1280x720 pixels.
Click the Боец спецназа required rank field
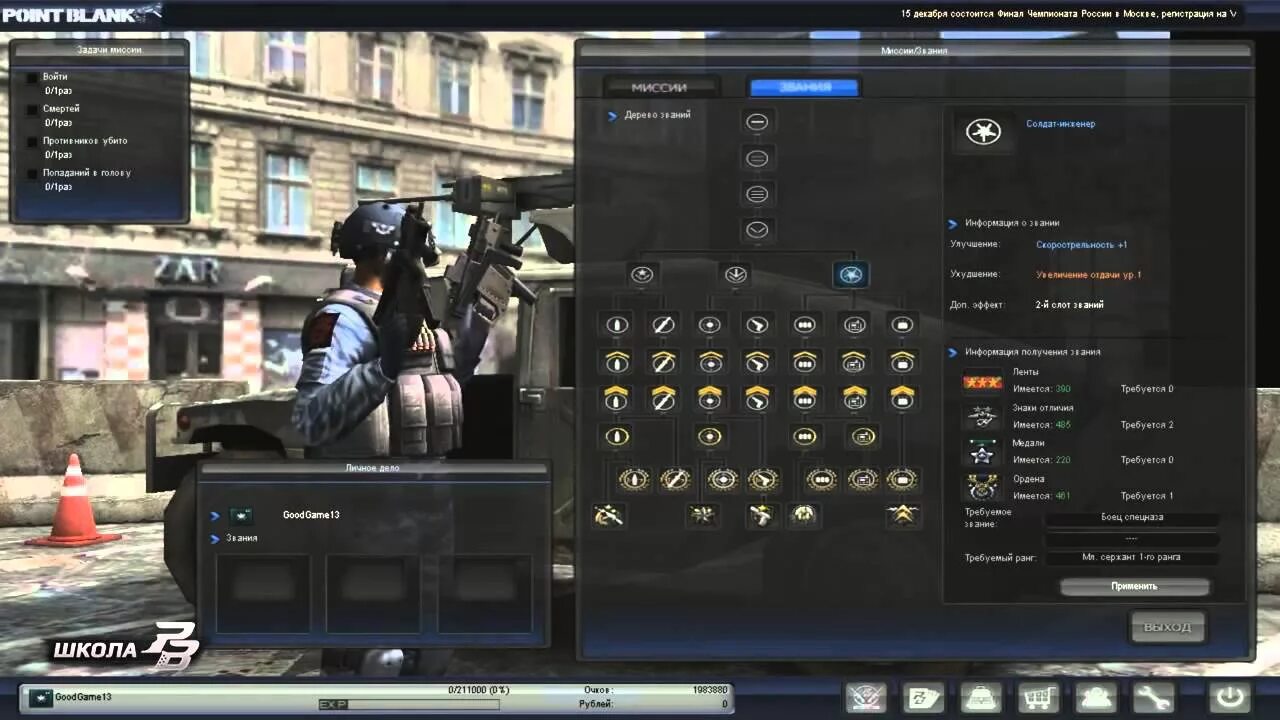point(1132,518)
